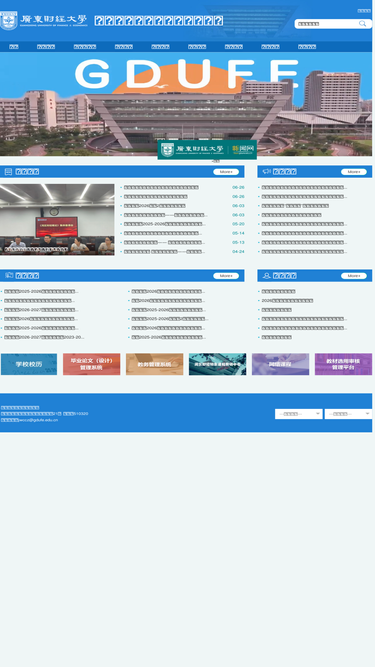Click the search input field
The image size is (375, 667).
click(x=327, y=24)
